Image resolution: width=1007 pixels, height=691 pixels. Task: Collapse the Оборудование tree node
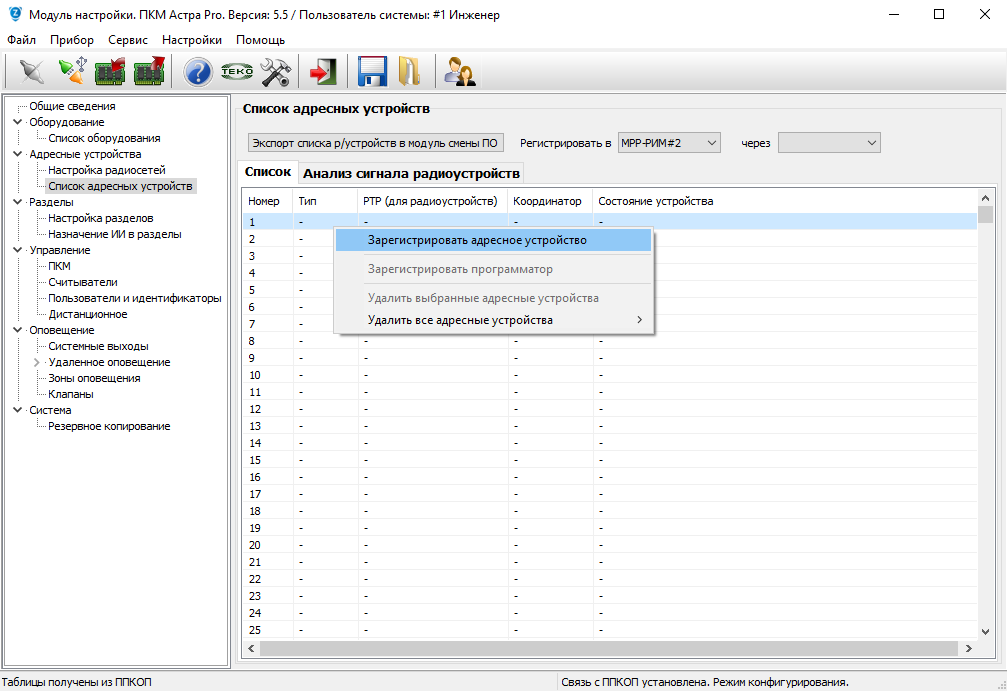click(x=17, y=122)
